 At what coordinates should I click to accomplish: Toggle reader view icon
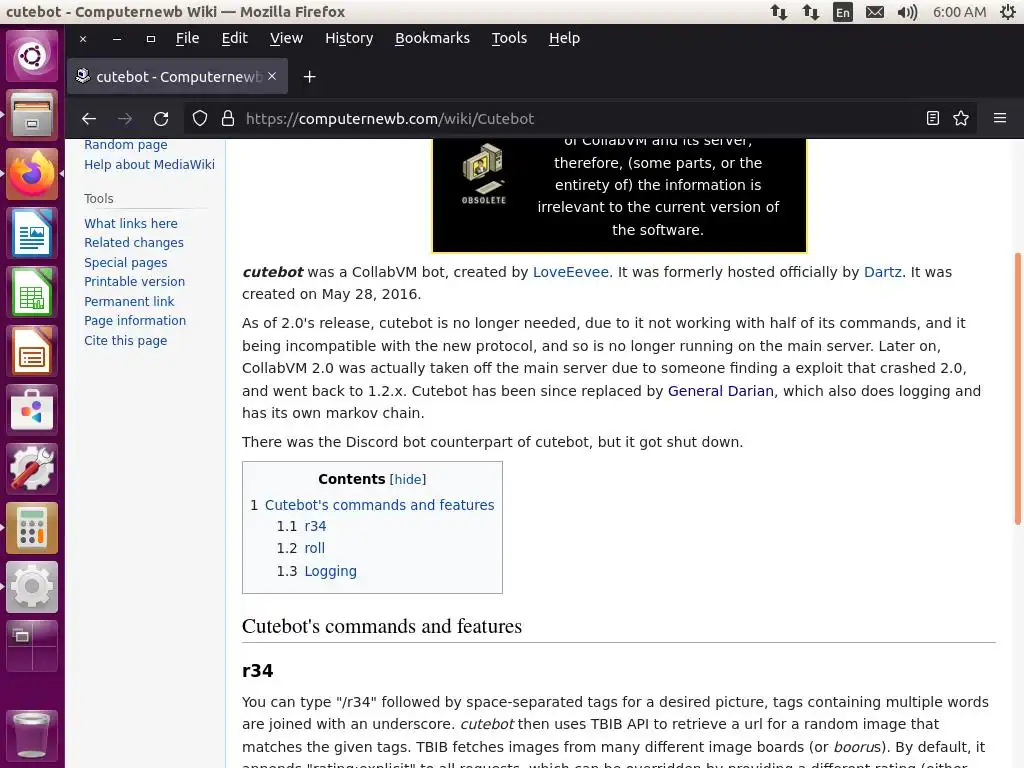pyautogui.click(x=933, y=118)
